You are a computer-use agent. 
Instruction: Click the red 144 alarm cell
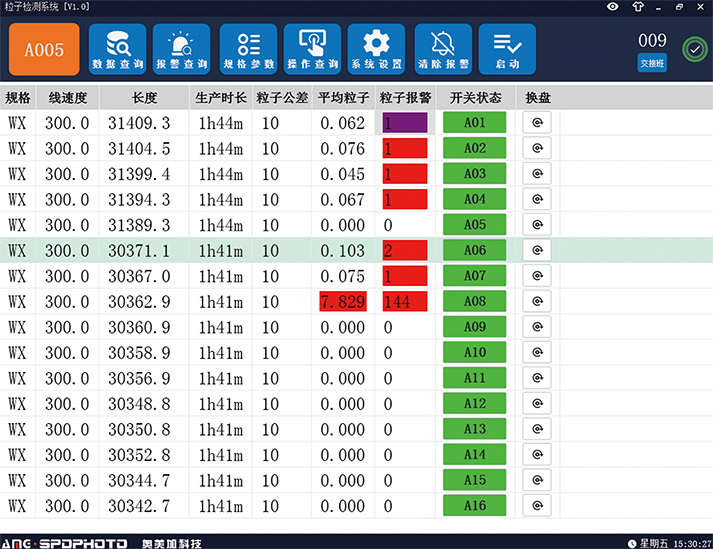[404, 301]
